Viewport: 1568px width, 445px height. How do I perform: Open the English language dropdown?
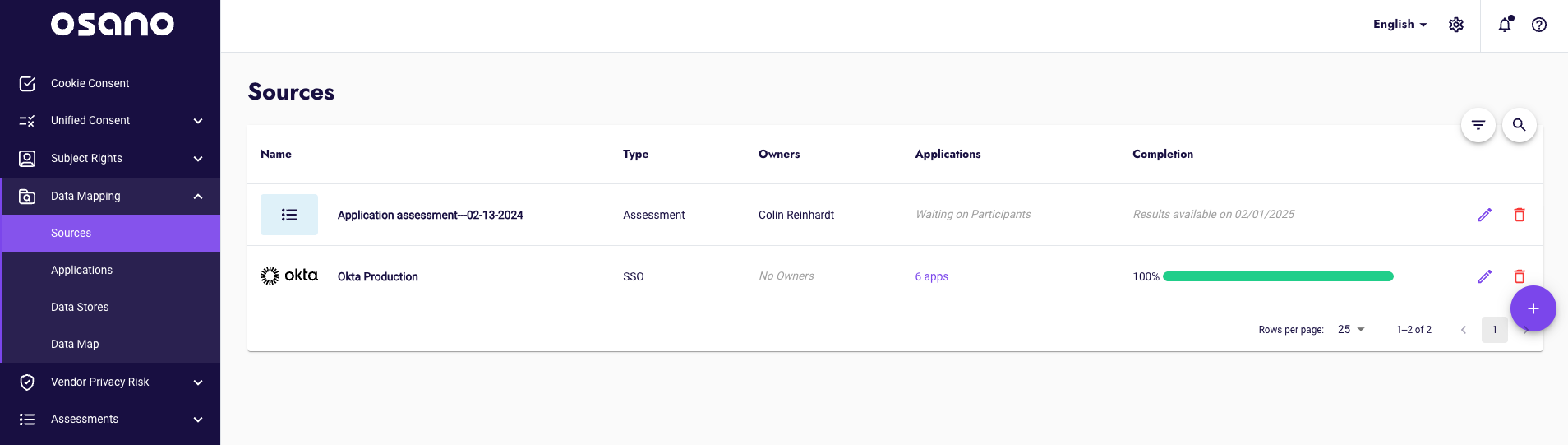[1400, 25]
